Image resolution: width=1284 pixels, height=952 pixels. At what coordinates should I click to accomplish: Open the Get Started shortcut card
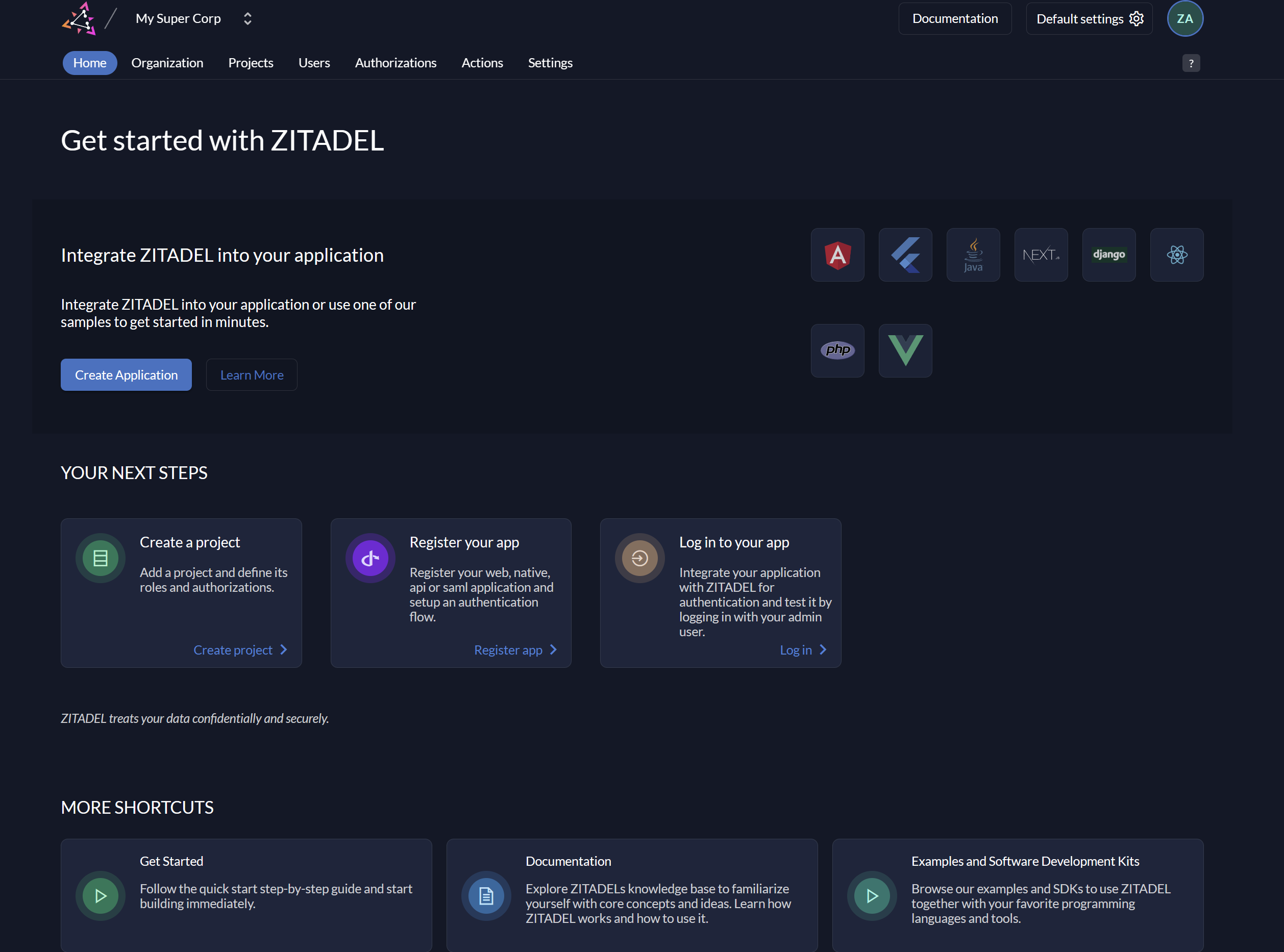pos(246,895)
